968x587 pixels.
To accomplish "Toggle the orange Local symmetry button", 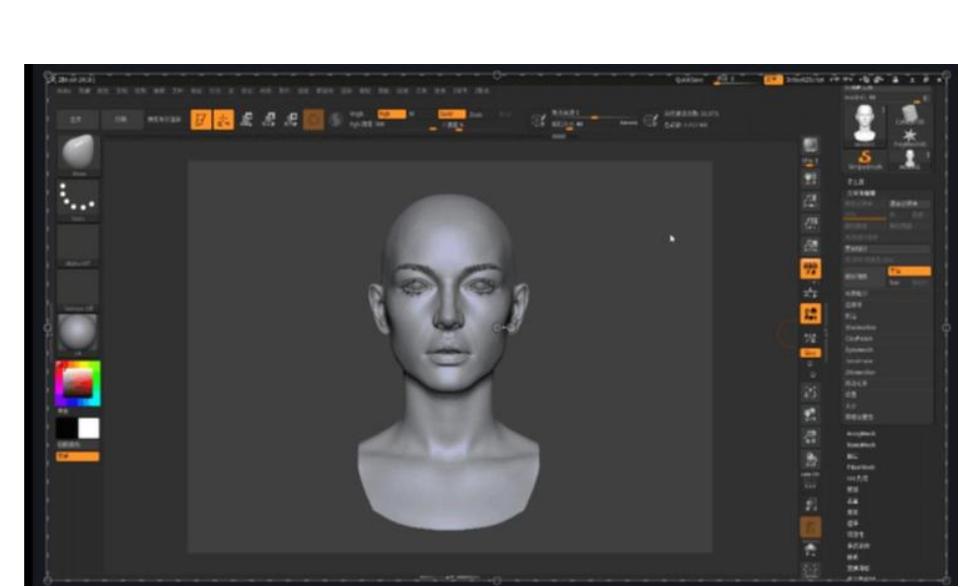I will click(811, 314).
